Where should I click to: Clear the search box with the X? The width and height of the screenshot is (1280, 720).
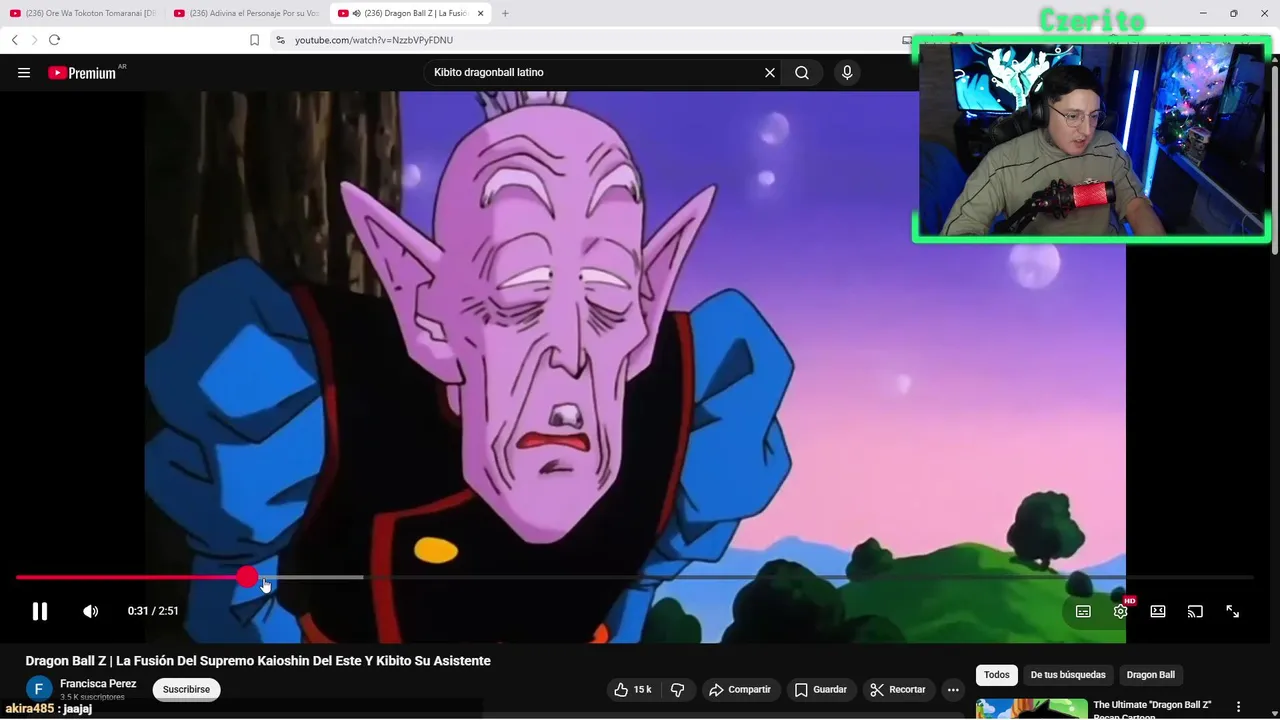tap(770, 73)
